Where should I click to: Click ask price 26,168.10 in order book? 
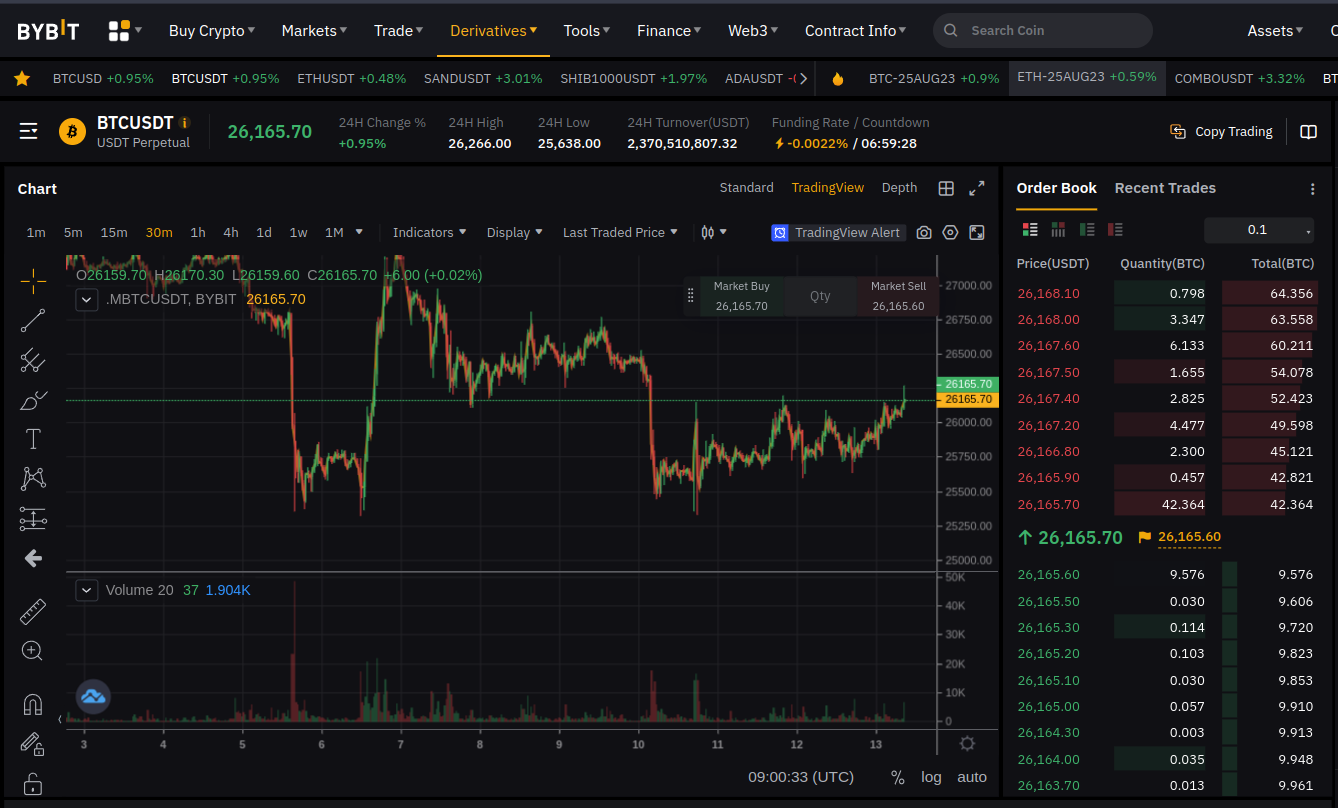pyautogui.click(x=1048, y=294)
